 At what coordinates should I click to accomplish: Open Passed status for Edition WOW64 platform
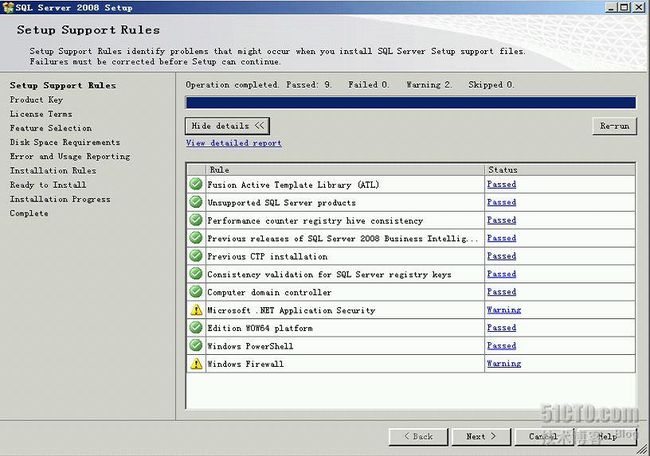502,328
